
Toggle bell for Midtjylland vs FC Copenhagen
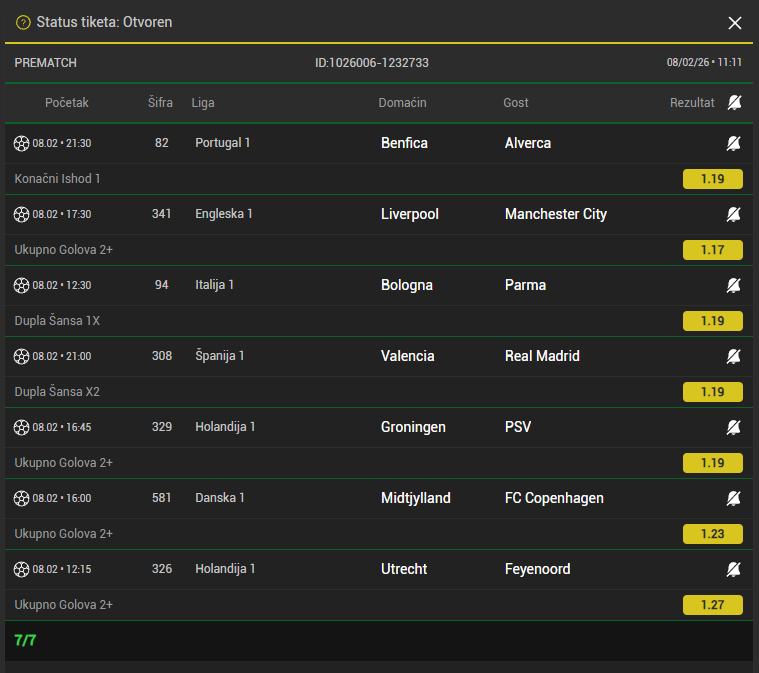click(734, 498)
